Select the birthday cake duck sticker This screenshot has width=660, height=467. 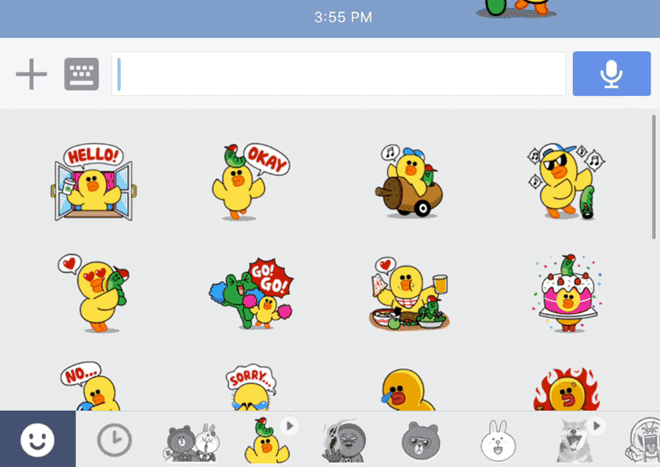(567, 291)
